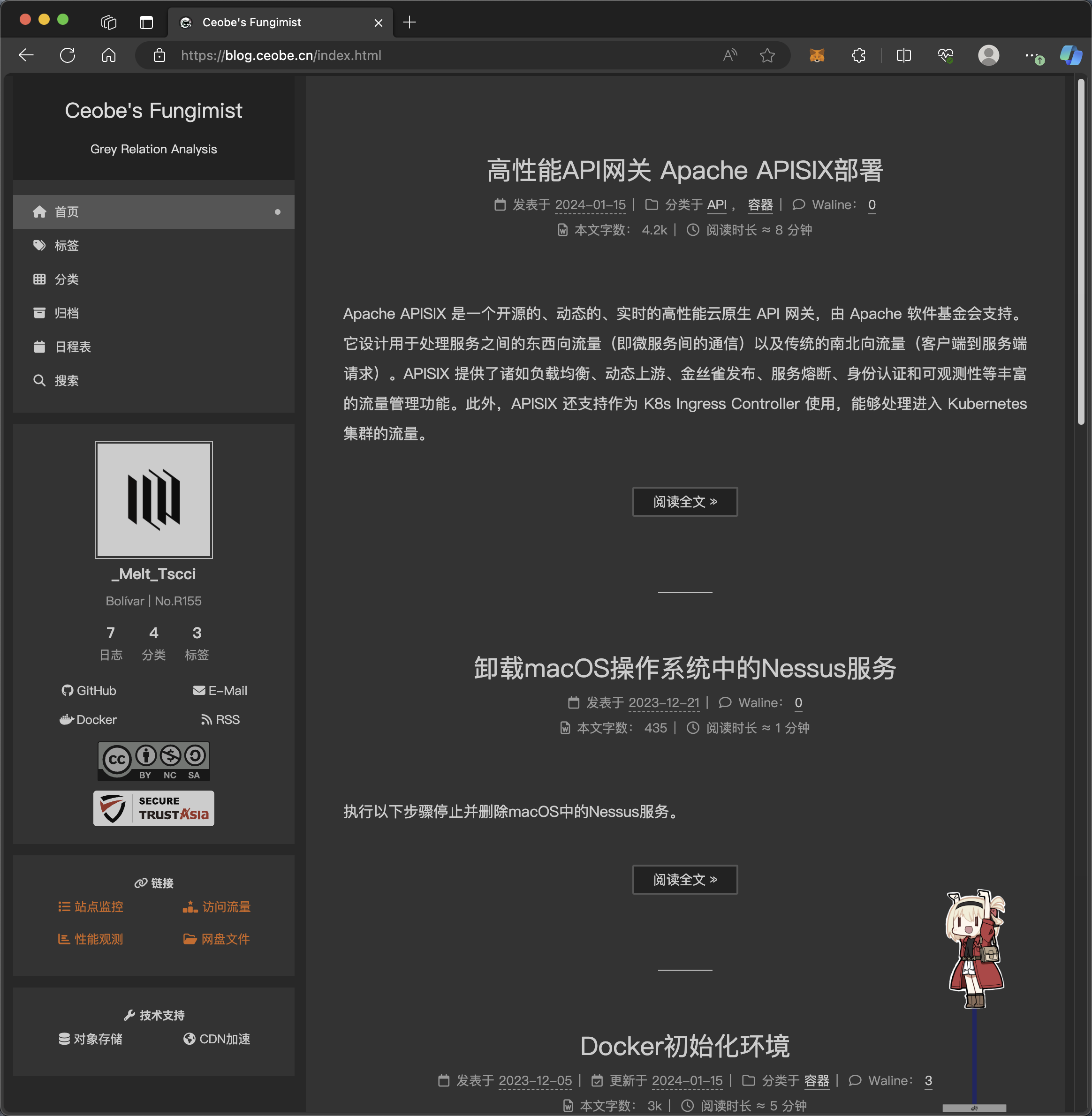Click 阅读全文 on the Nessus article

pos(685,879)
